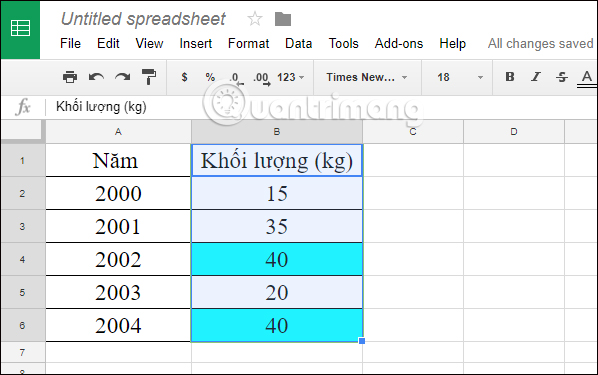The height and width of the screenshot is (375, 598).
Task: Select empty cell C1
Action: pos(413,160)
